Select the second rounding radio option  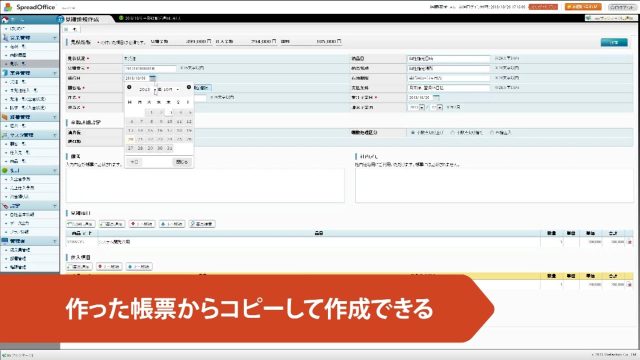[x=453, y=133]
